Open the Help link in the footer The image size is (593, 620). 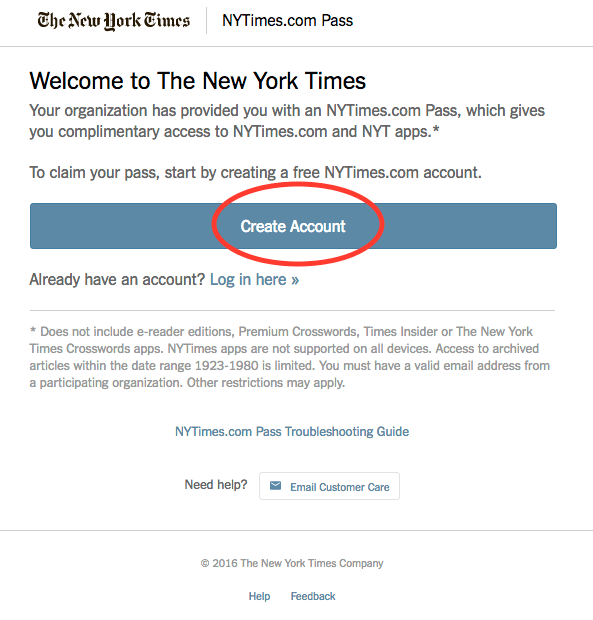click(259, 596)
